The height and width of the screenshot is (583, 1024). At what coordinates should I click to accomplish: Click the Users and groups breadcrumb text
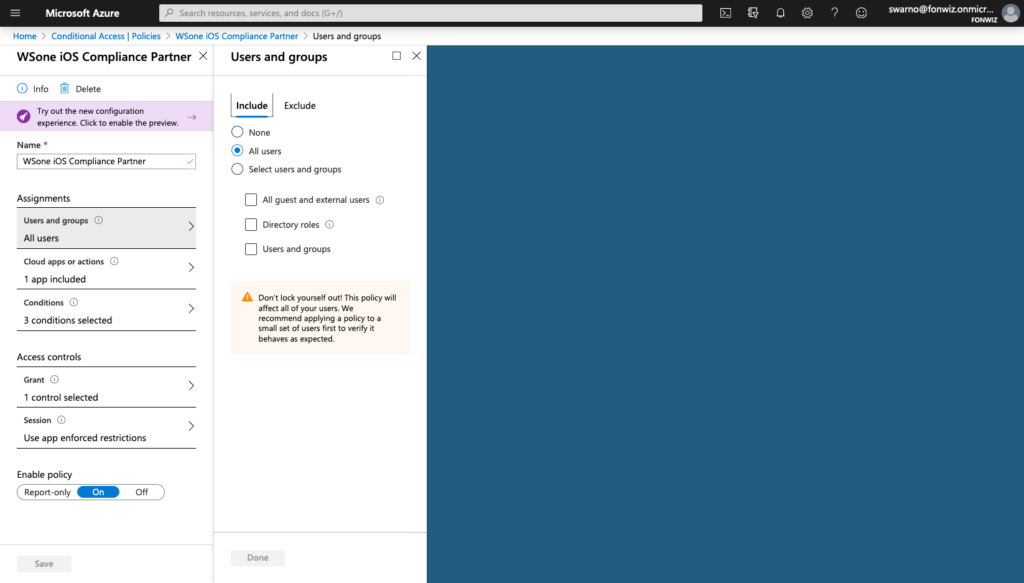pyautogui.click(x=347, y=36)
